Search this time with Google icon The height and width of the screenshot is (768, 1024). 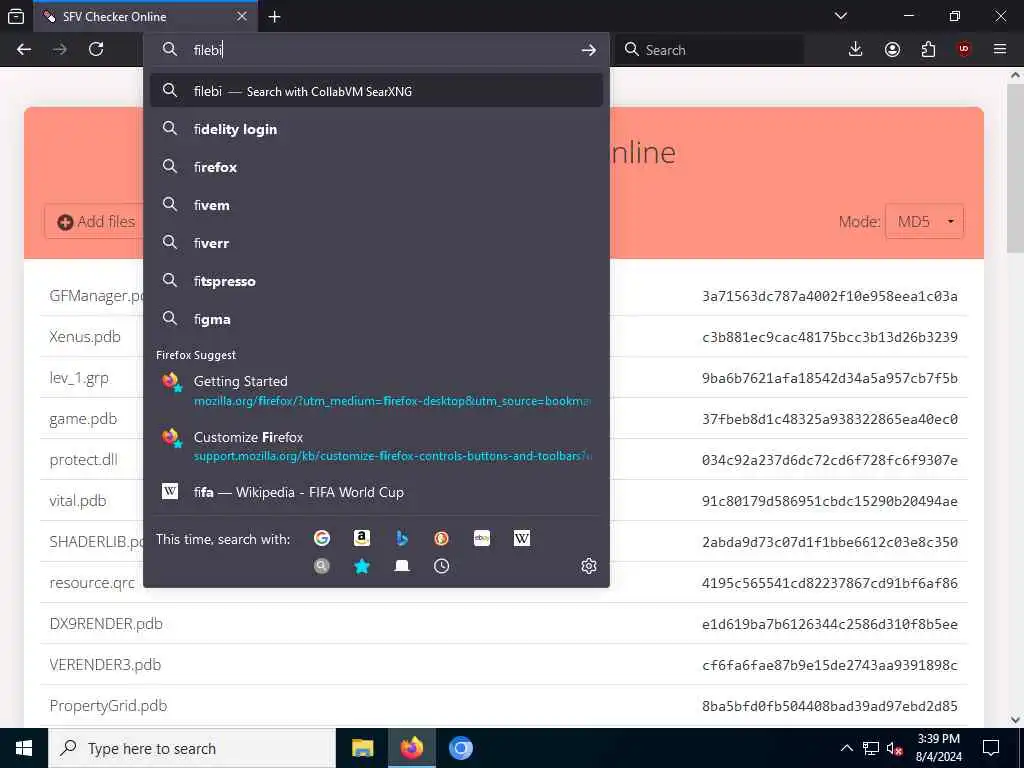(x=322, y=538)
